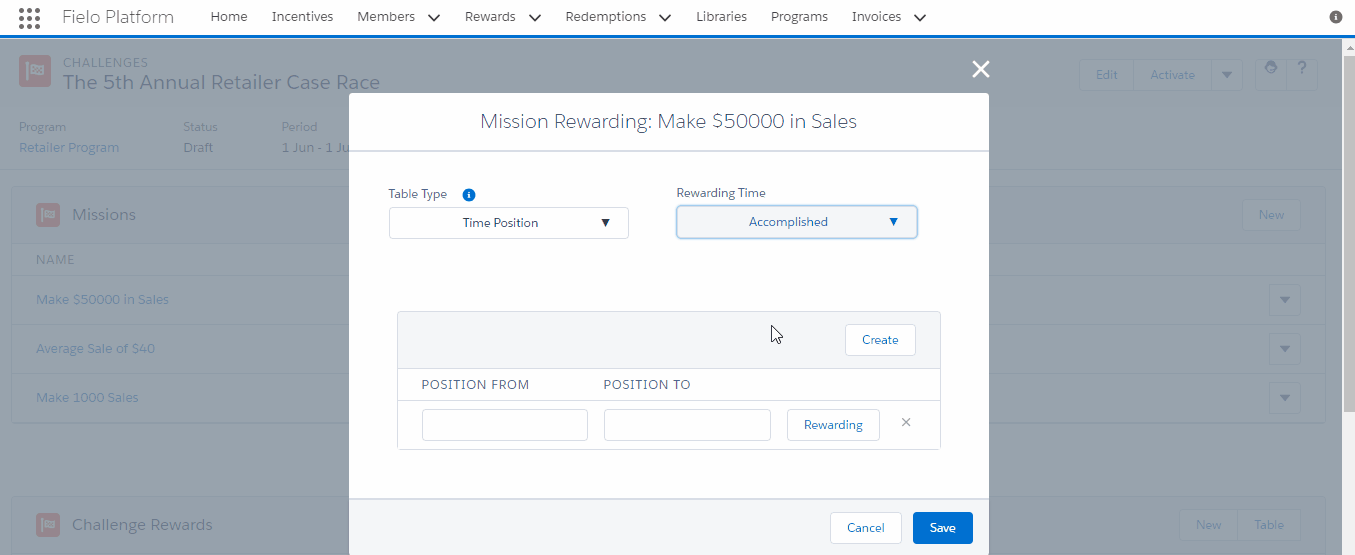The width and height of the screenshot is (1355, 555).
Task: Save the mission rewarding settings
Action: [942, 528]
